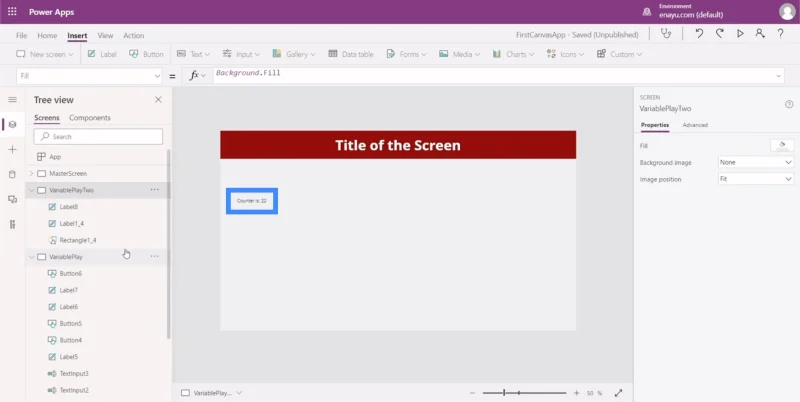This screenshot has width=800, height=402.
Task: Open the View tab
Action: (105, 36)
